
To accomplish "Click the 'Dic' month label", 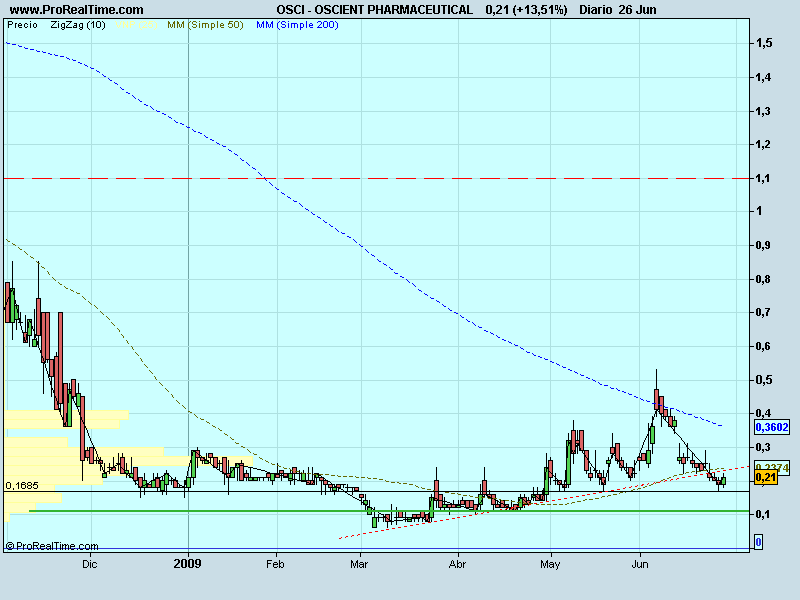I will tap(90, 564).
